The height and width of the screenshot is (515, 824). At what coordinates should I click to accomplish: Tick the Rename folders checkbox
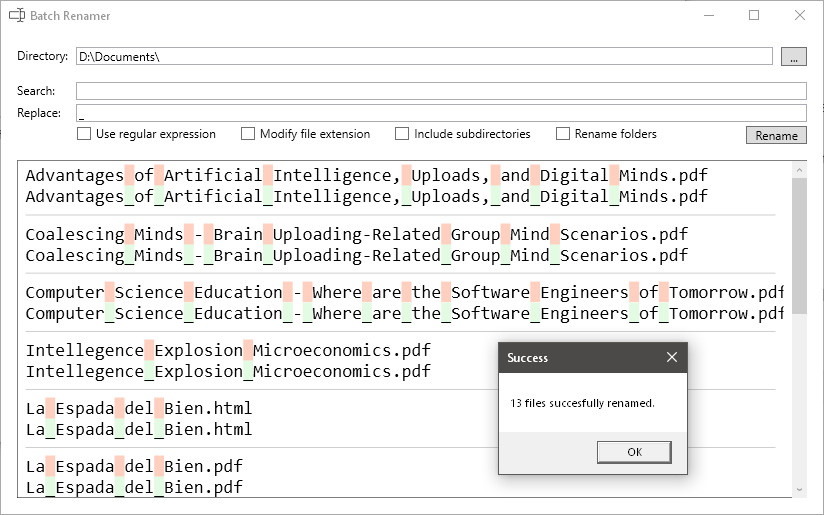point(563,134)
